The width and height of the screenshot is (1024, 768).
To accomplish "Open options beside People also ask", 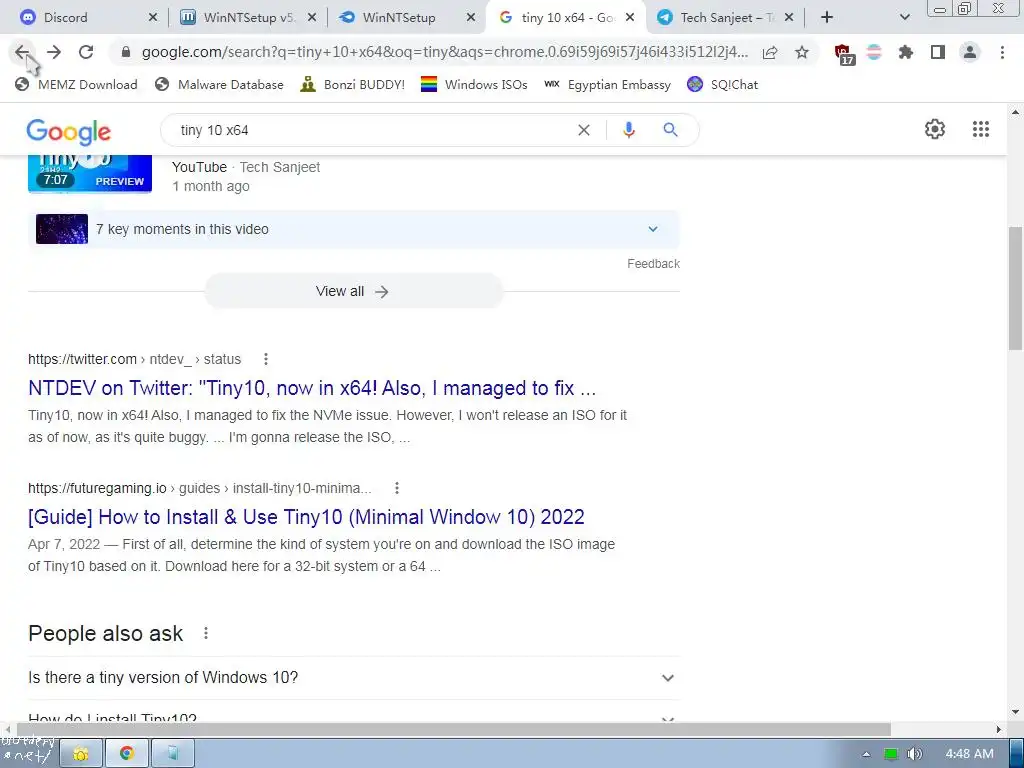I will [x=206, y=633].
